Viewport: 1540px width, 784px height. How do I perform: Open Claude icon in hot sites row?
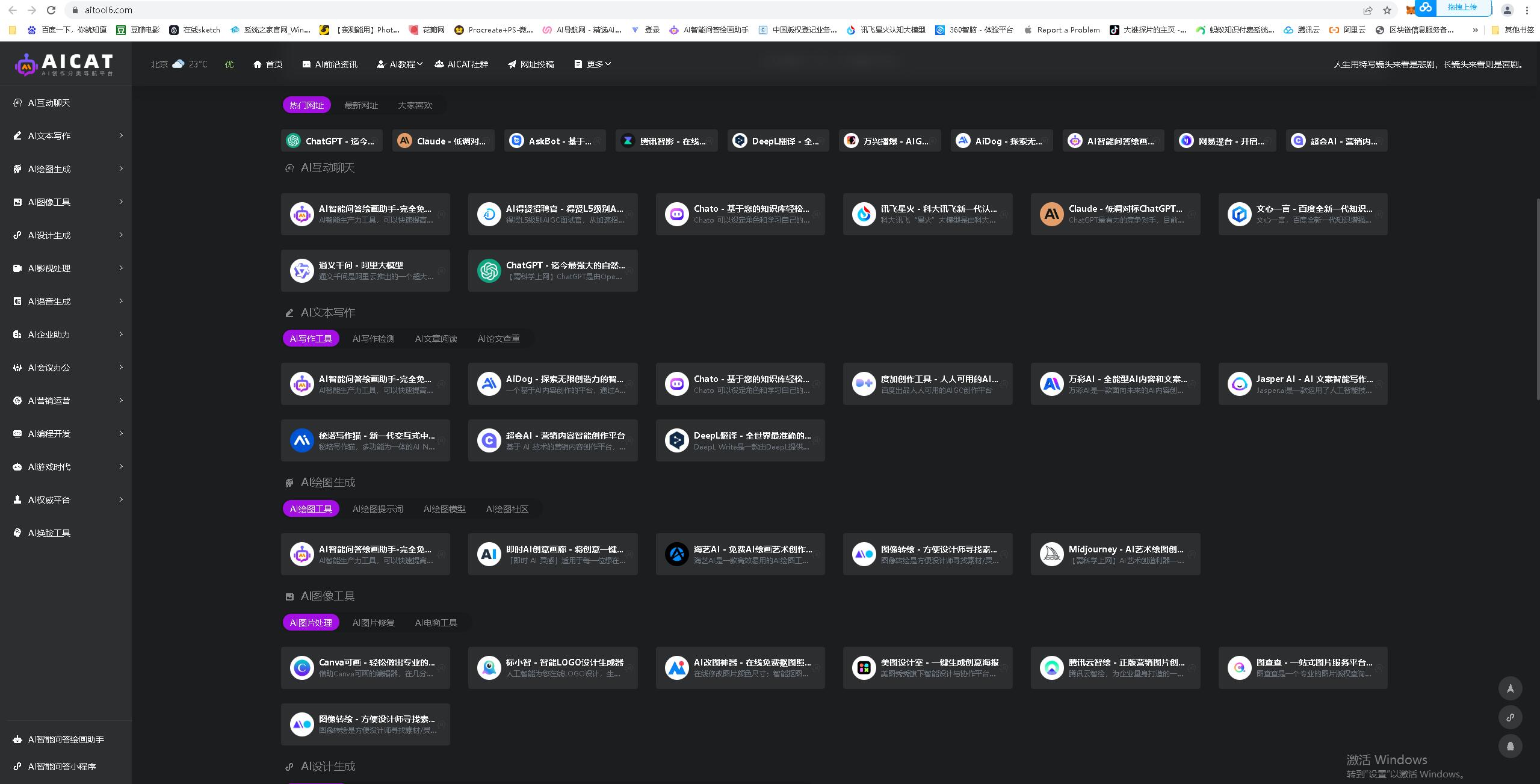[404, 141]
